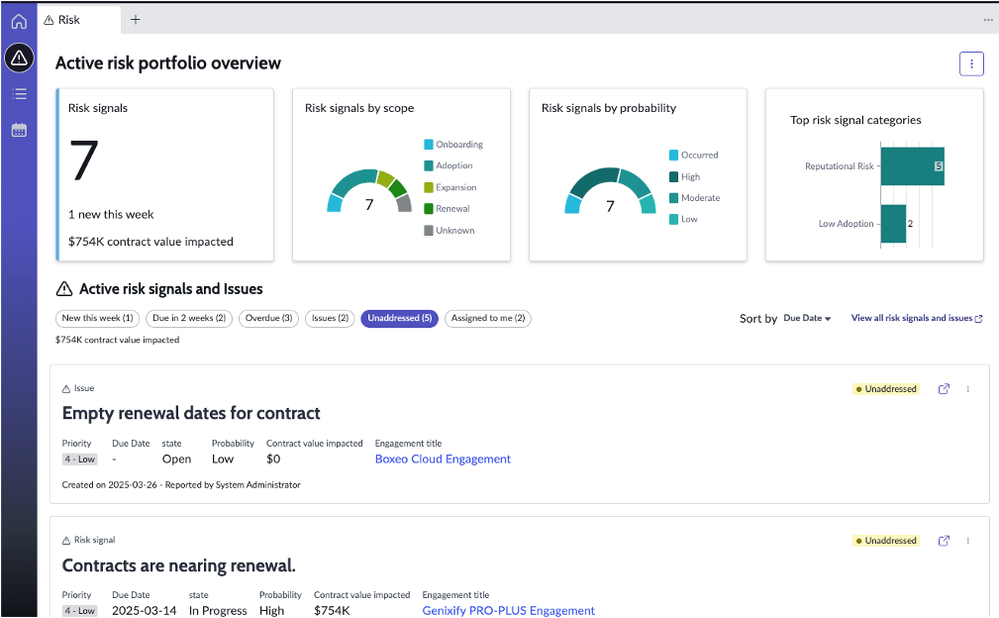Click the kebab menu on the Contracts renewal card
The height and width of the screenshot is (618, 999).
968,540
